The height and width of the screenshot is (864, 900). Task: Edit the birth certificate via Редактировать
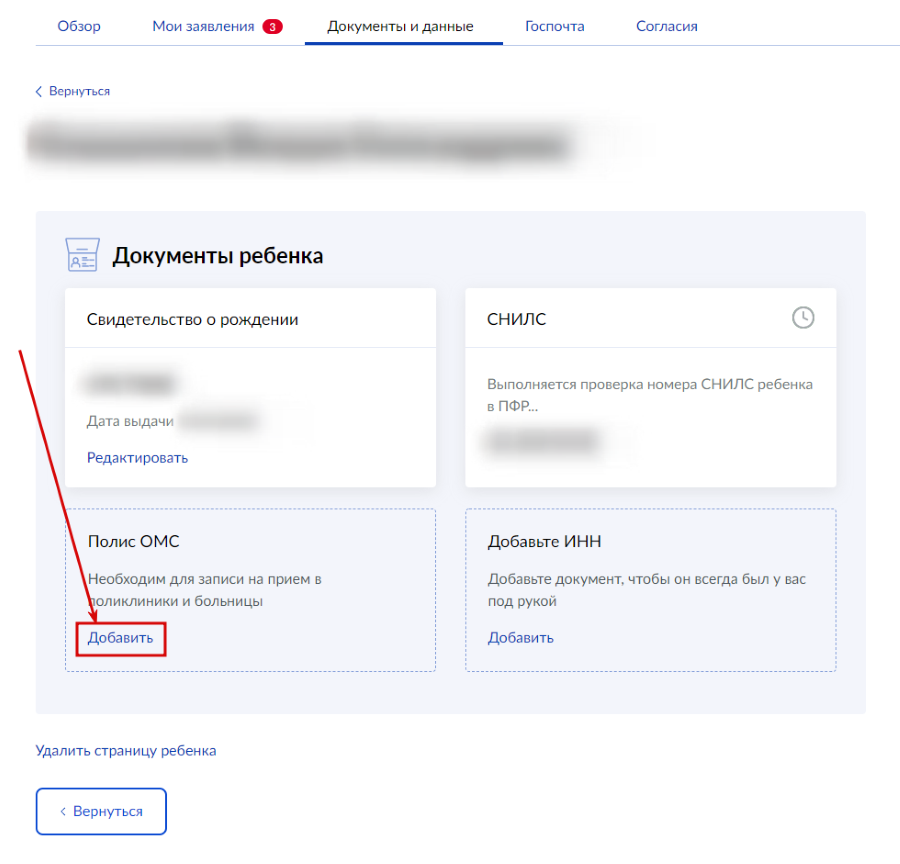(x=137, y=458)
